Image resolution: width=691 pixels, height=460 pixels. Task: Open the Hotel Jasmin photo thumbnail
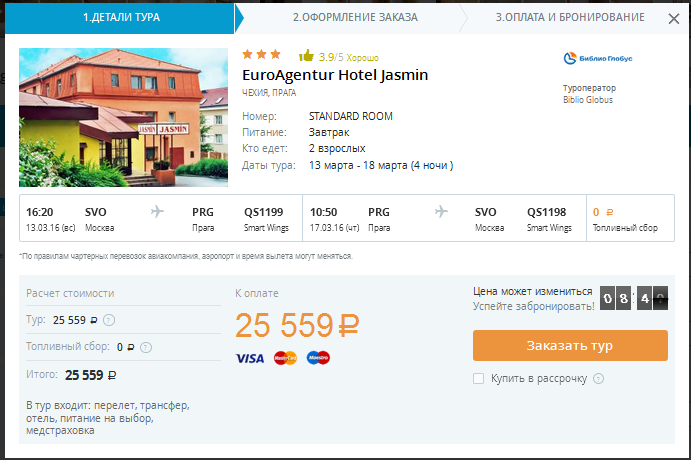pos(123,116)
